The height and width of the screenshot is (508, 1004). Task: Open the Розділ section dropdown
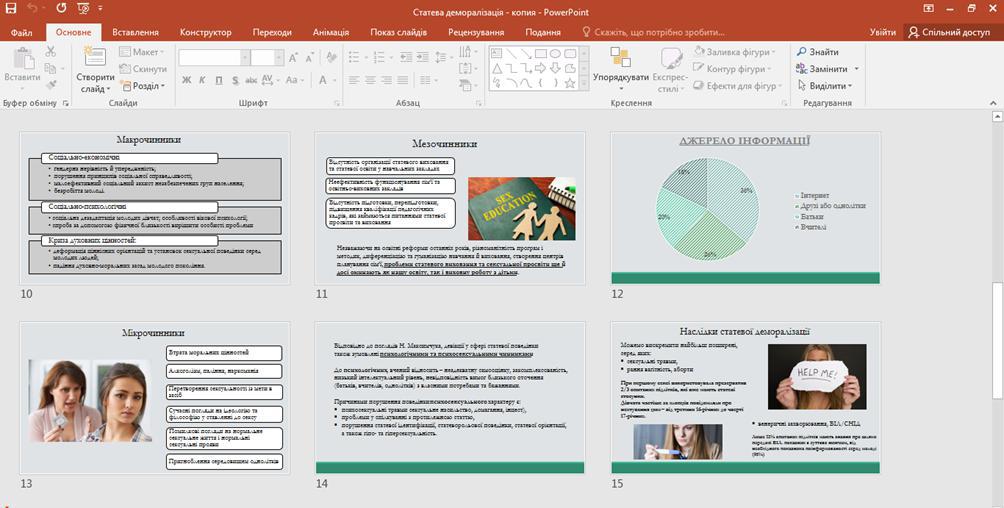[143, 85]
